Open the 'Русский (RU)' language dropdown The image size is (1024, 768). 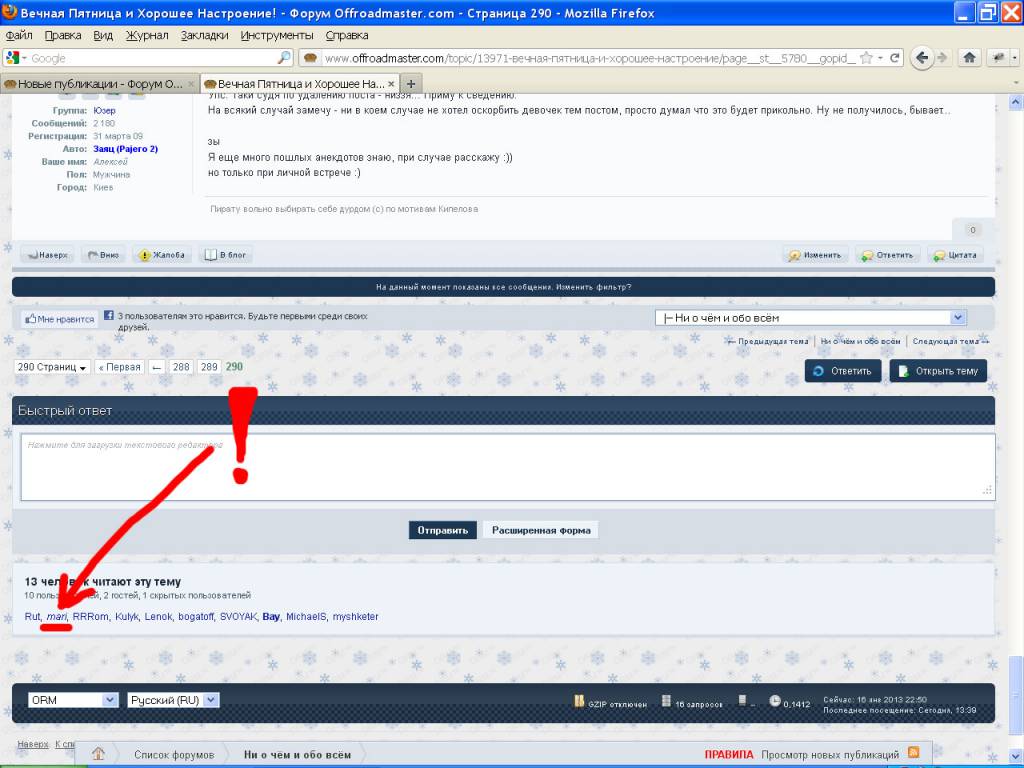point(173,700)
